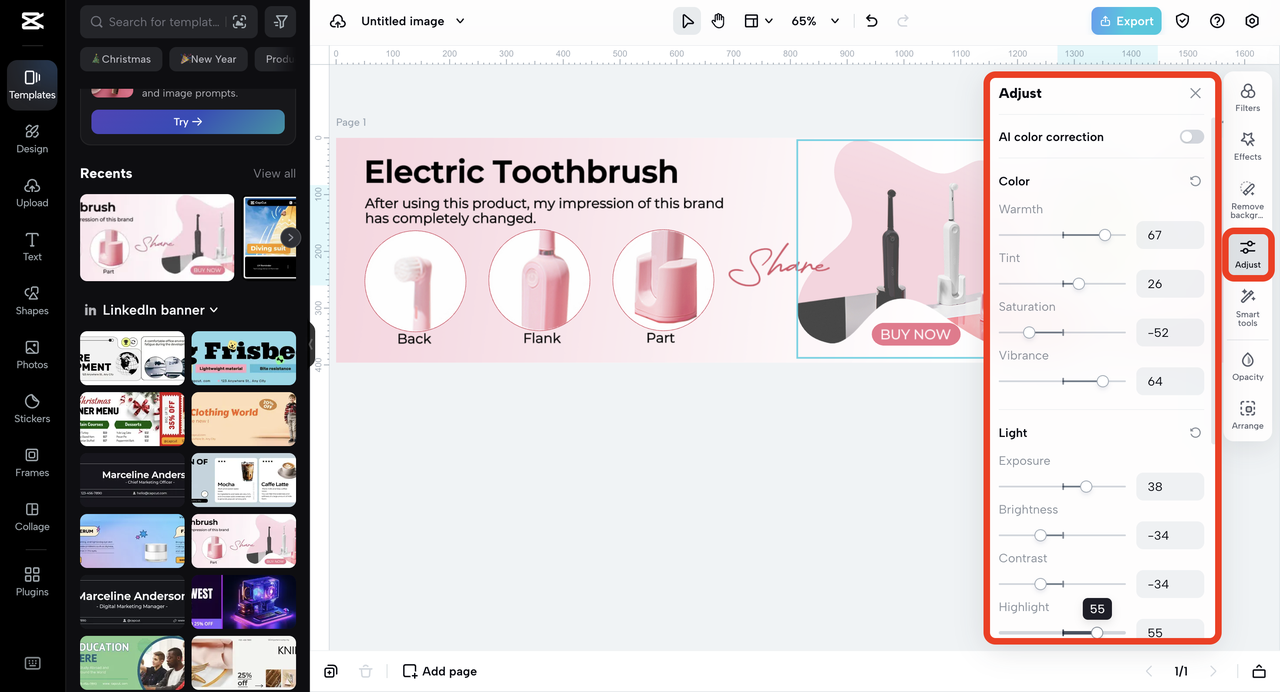
Task: Reset the Color adjustments
Action: tap(1195, 181)
